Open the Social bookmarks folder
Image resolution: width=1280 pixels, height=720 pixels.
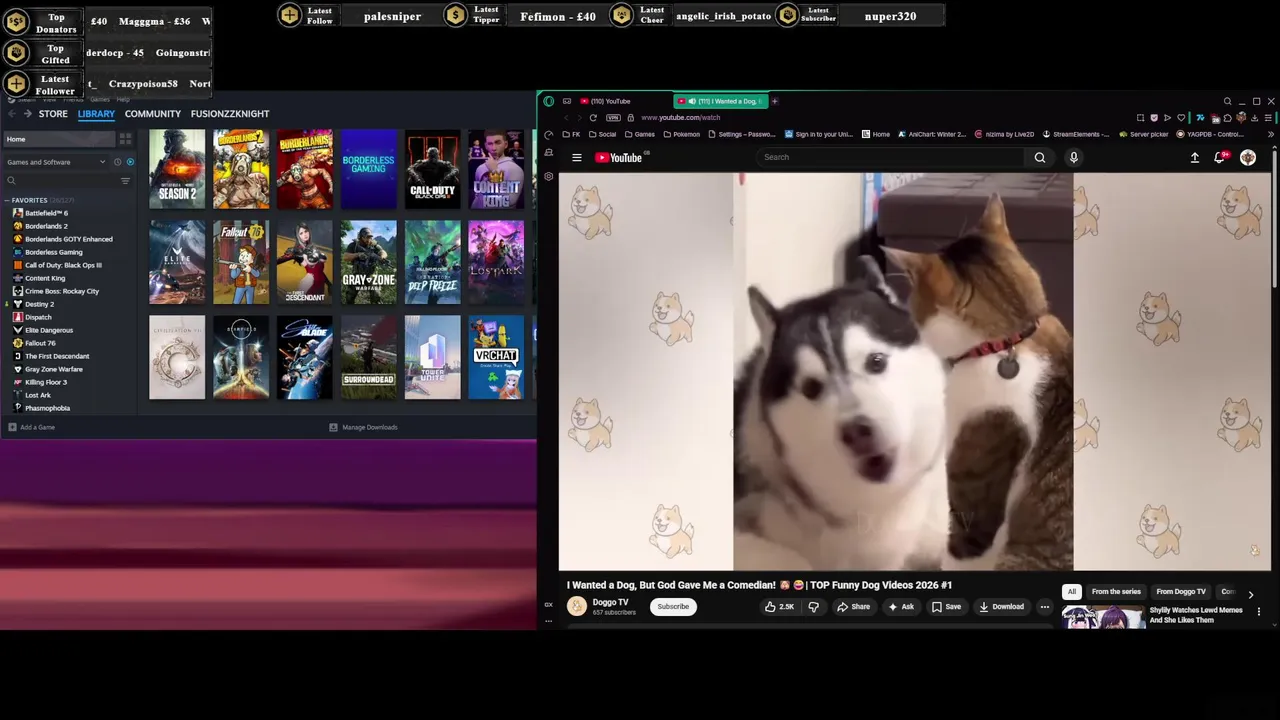pyautogui.click(x=602, y=134)
